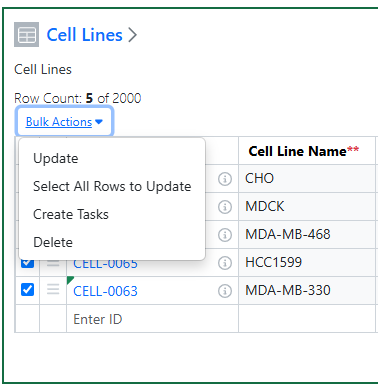This screenshot has height=387, width=378.
Task: Click info icon in MDA-MB-468 row
Action: coord(225,235)
